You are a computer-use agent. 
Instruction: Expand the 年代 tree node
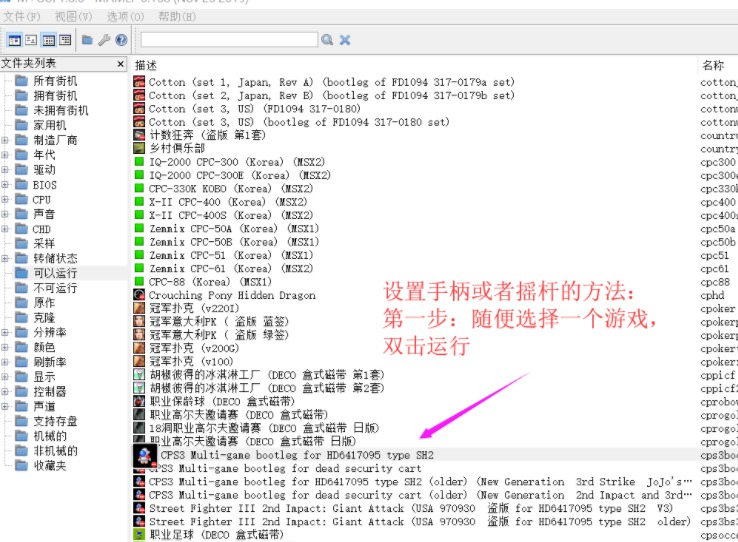click(5, 155)
